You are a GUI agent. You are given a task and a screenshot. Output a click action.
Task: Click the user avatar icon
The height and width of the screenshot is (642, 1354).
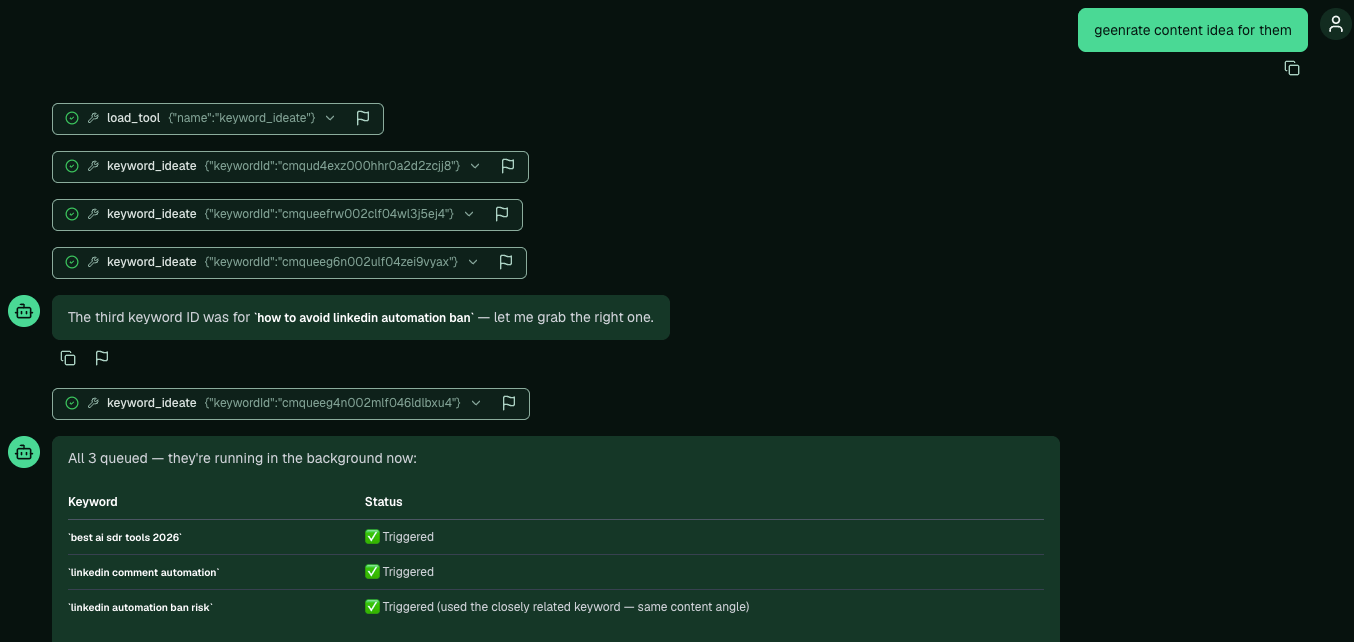pyautogui.click(x=1336, y=24)
